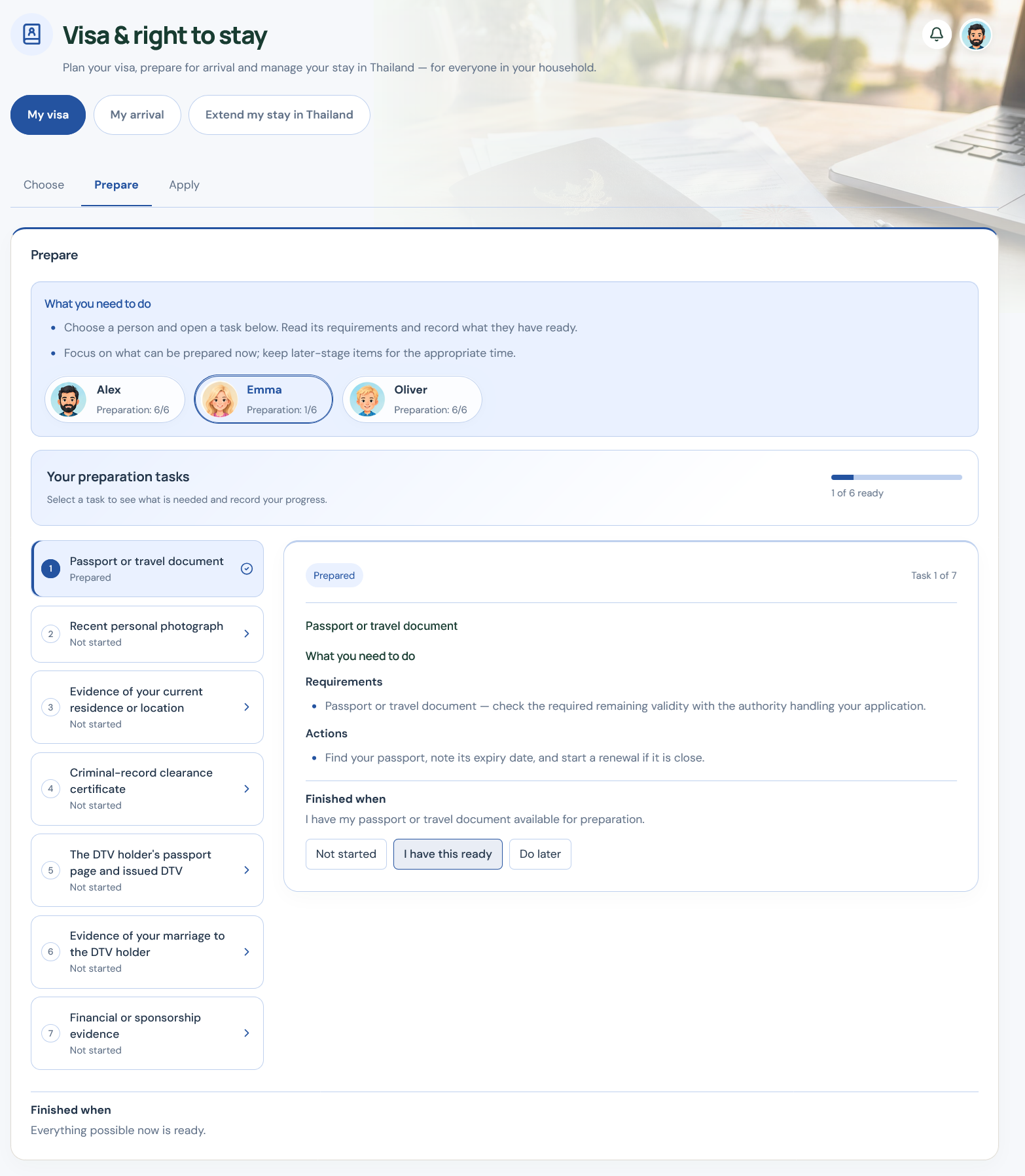
Task: Set task status to Not started
Action: point(346,854)
